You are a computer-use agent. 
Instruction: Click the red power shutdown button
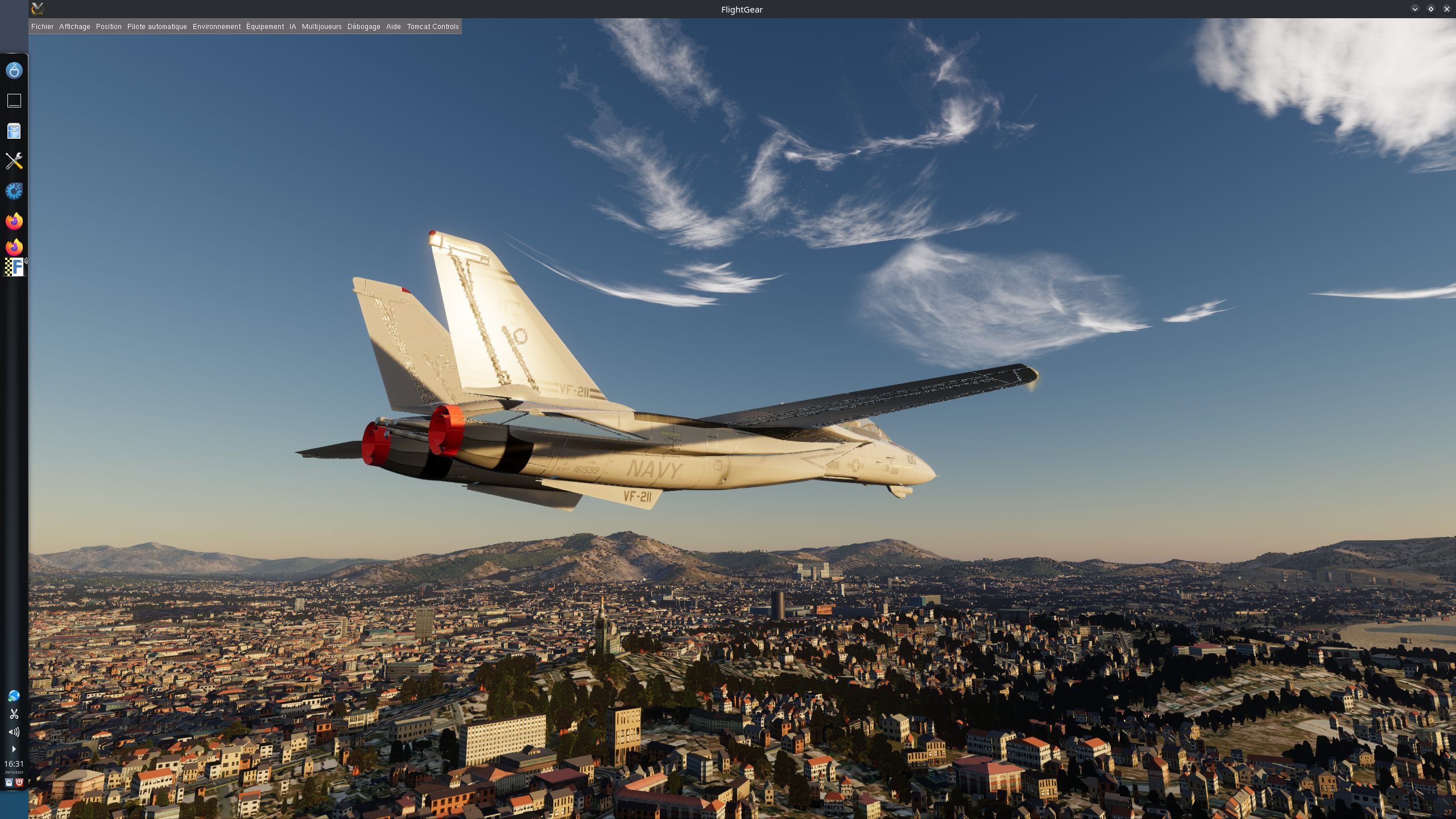[x=19, y=783]
